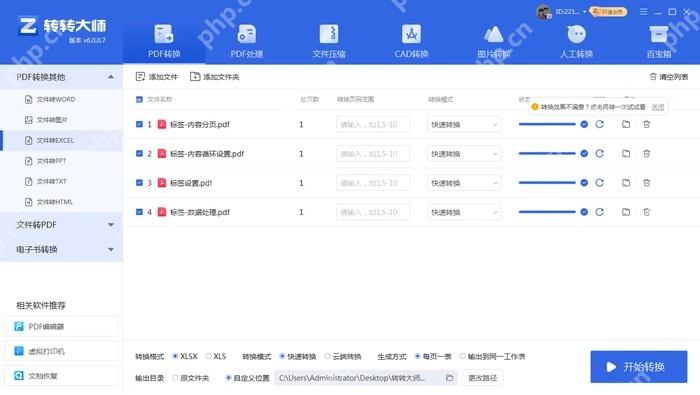Click the folder icon in output path field

(x=450, y=378)
